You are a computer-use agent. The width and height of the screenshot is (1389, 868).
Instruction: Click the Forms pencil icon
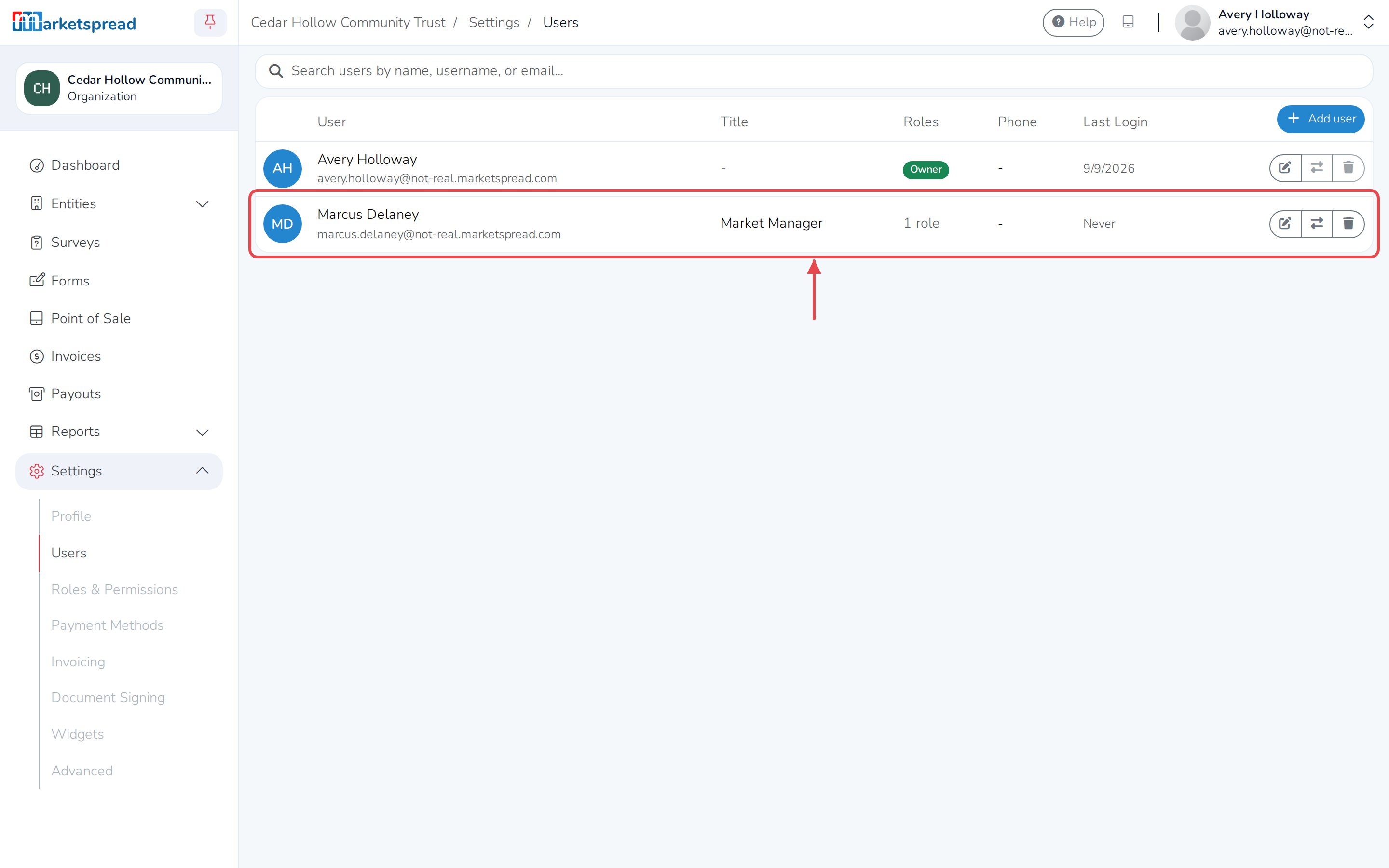[37, 280]
